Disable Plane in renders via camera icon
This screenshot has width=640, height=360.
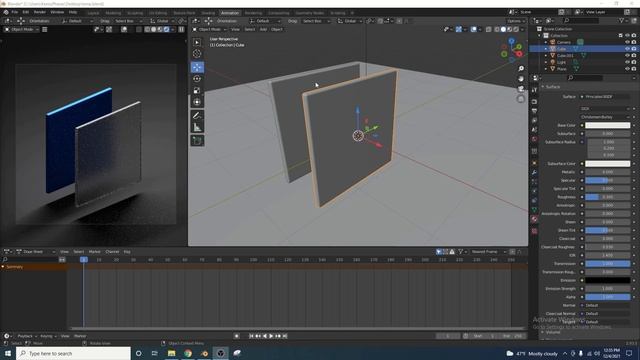tap(634, 69)
